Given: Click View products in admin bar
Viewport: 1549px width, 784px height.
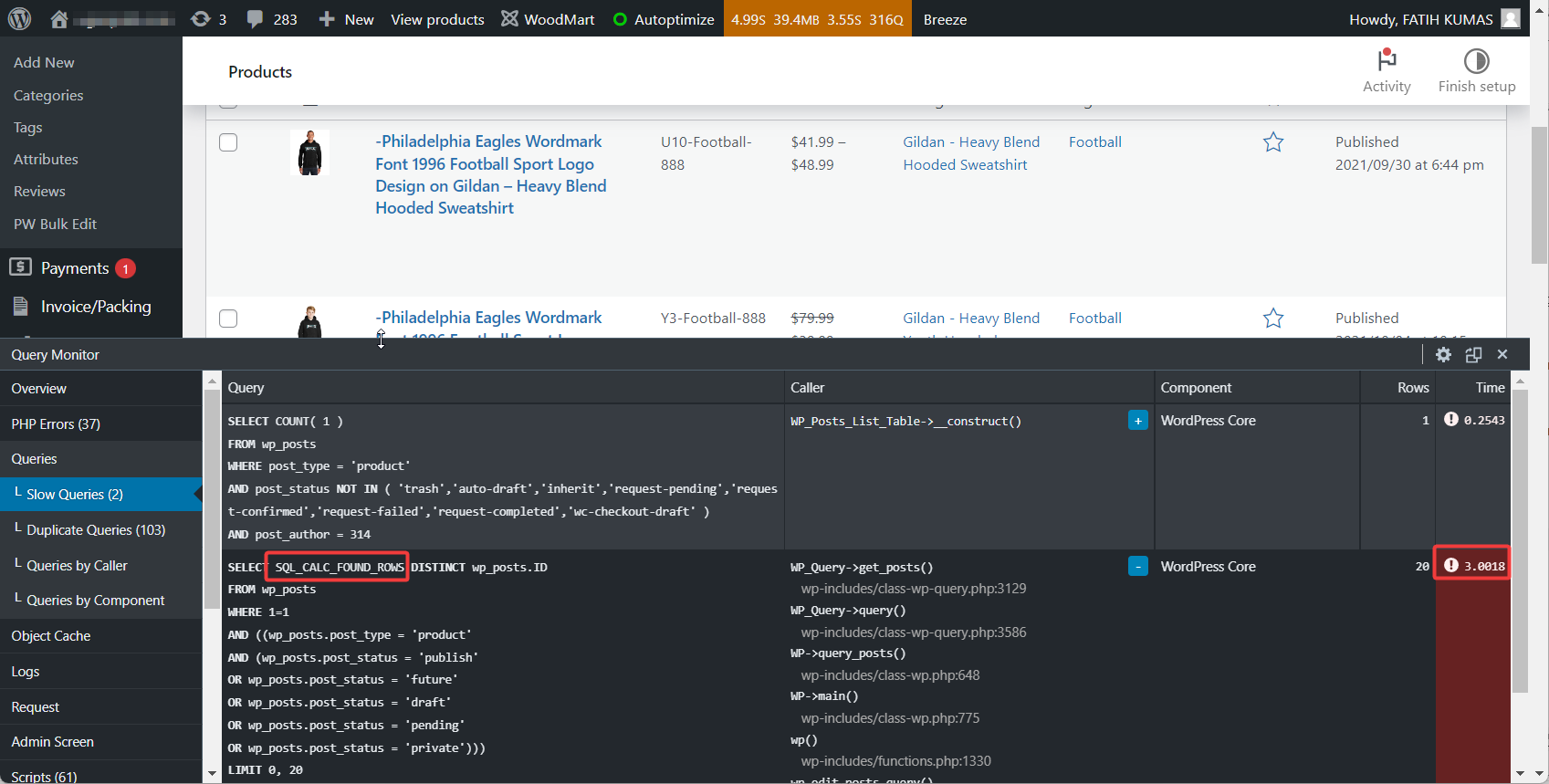Looking at the screenshot, I should click(x=437, y=19).
